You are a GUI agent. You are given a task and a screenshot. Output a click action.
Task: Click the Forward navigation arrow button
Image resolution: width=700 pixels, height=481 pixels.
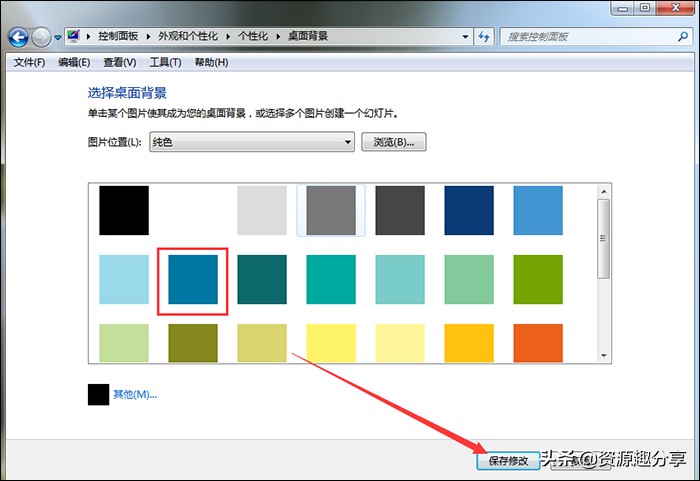pyautogui.click(x=42, y=37)
